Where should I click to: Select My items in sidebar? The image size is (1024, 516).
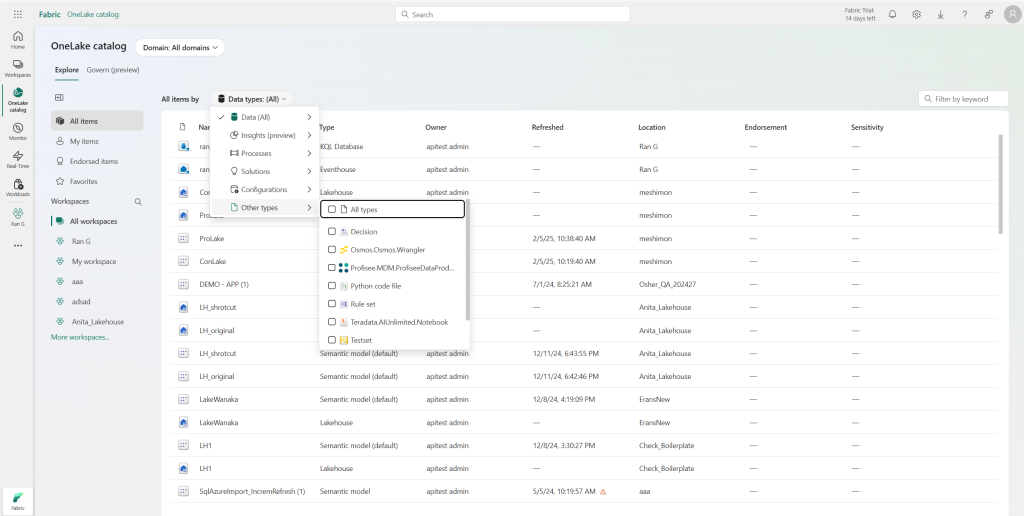[97, 141]
